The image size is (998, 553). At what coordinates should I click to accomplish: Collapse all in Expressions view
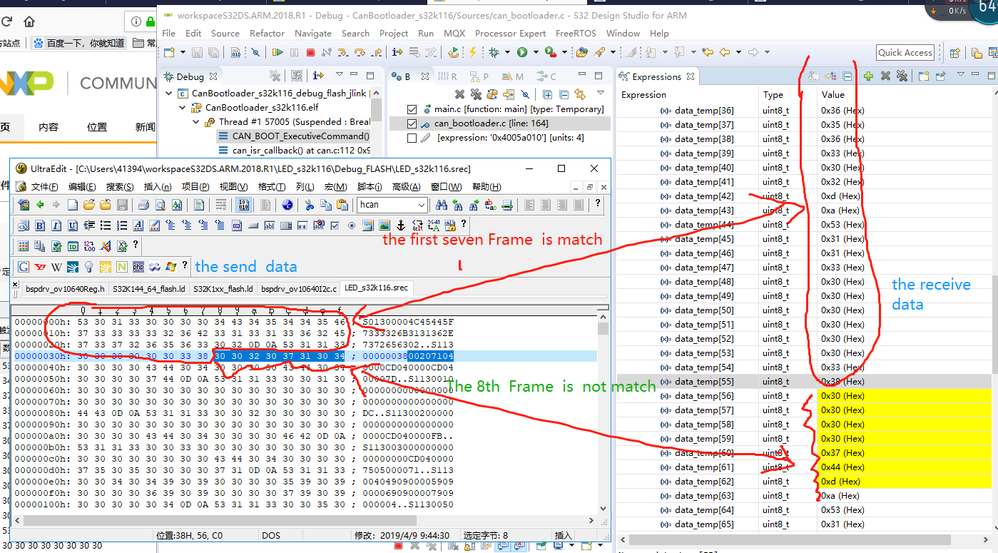tap(847, 76)
